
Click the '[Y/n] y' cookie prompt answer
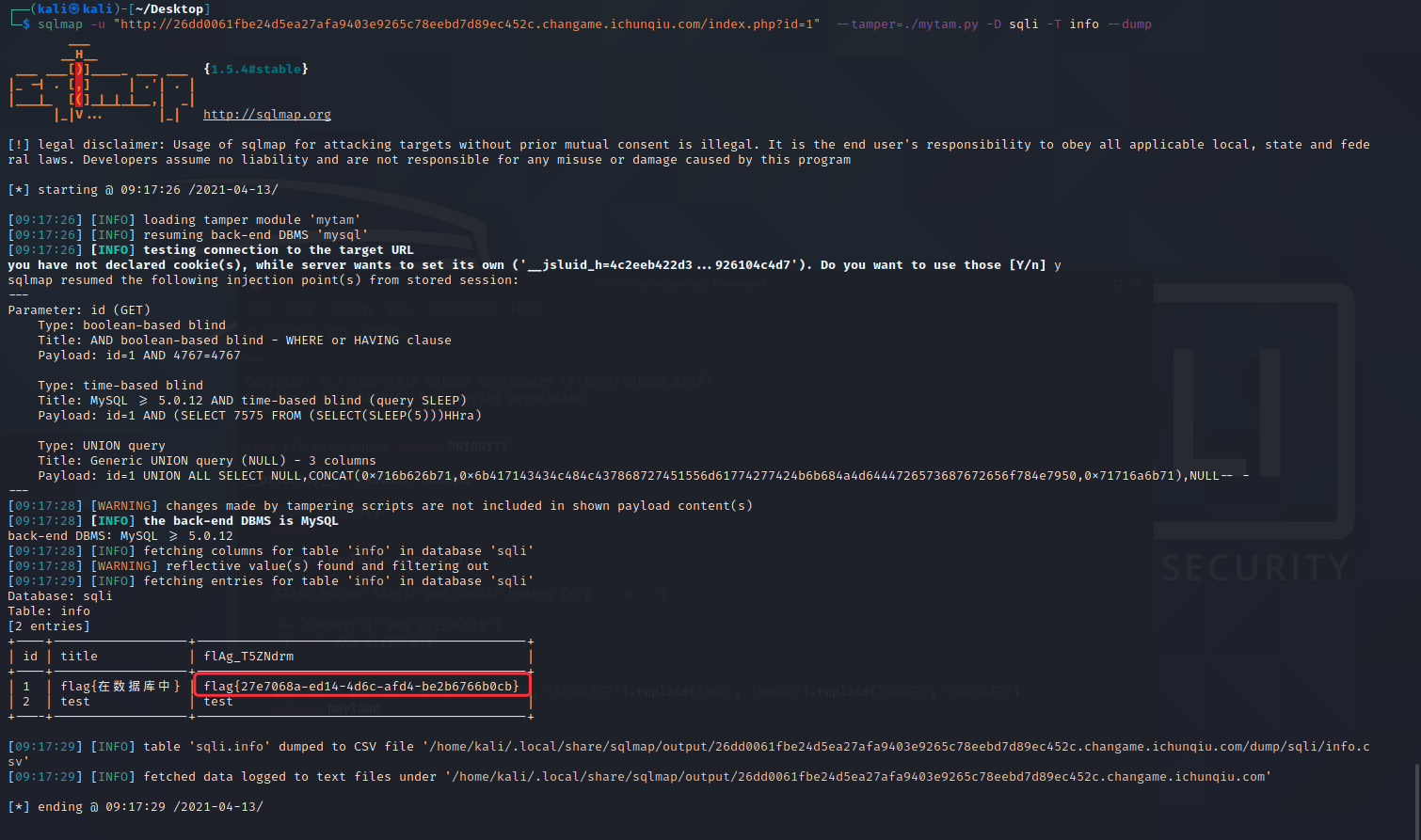1035,265
